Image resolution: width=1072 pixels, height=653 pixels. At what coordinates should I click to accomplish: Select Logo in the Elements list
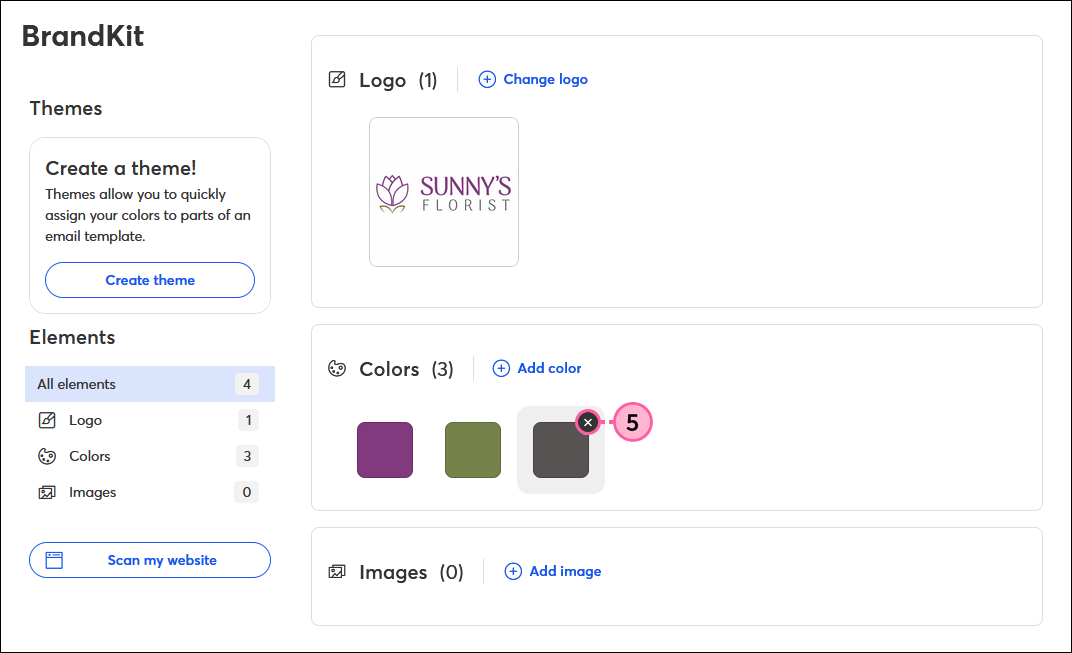click(150, 420)
